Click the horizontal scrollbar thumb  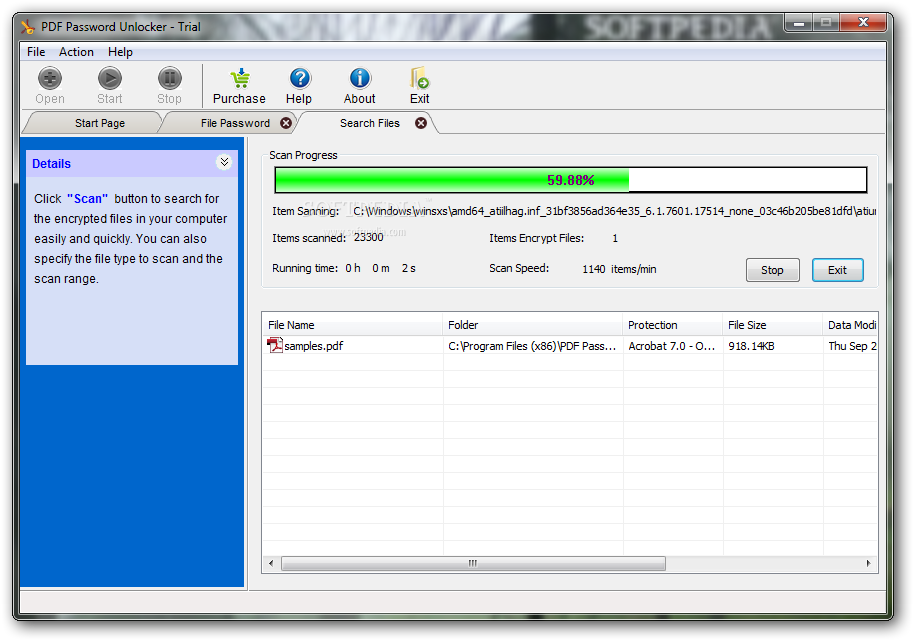pyautogui.click(x=473, y=563)
